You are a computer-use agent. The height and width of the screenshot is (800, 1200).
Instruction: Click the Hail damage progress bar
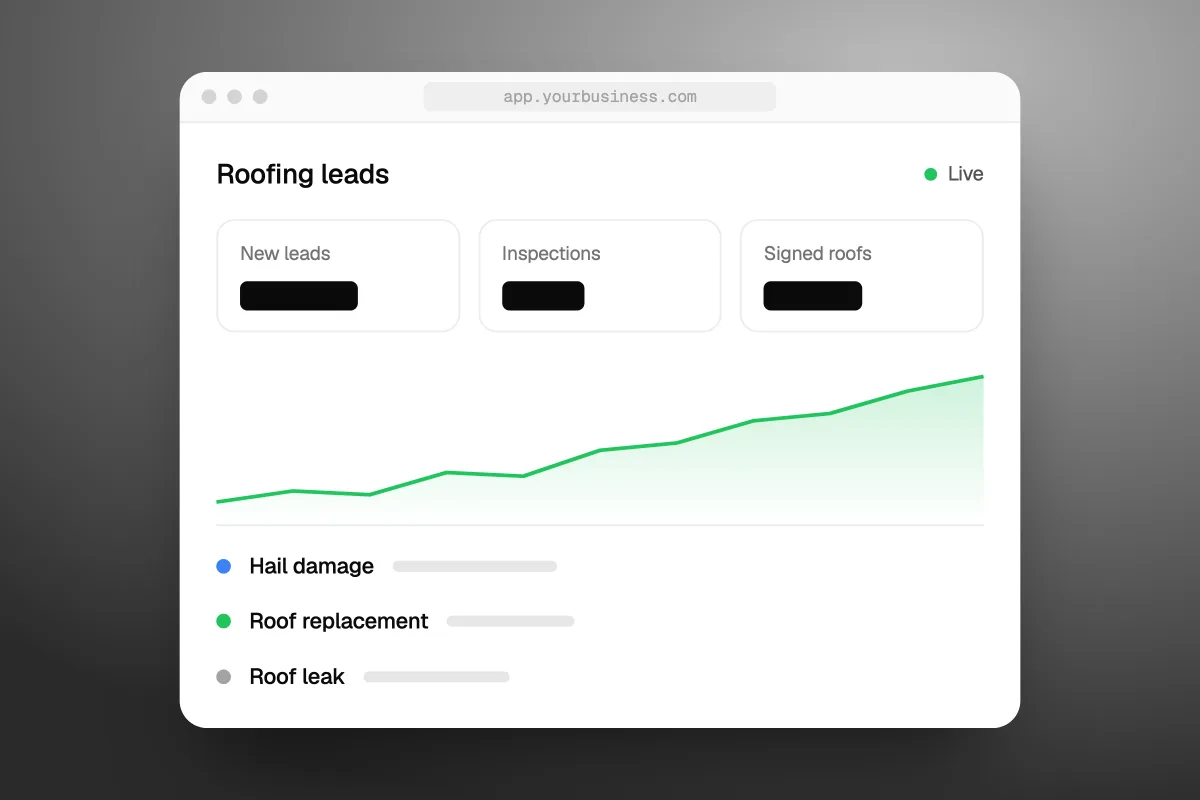tap(475, 566)
